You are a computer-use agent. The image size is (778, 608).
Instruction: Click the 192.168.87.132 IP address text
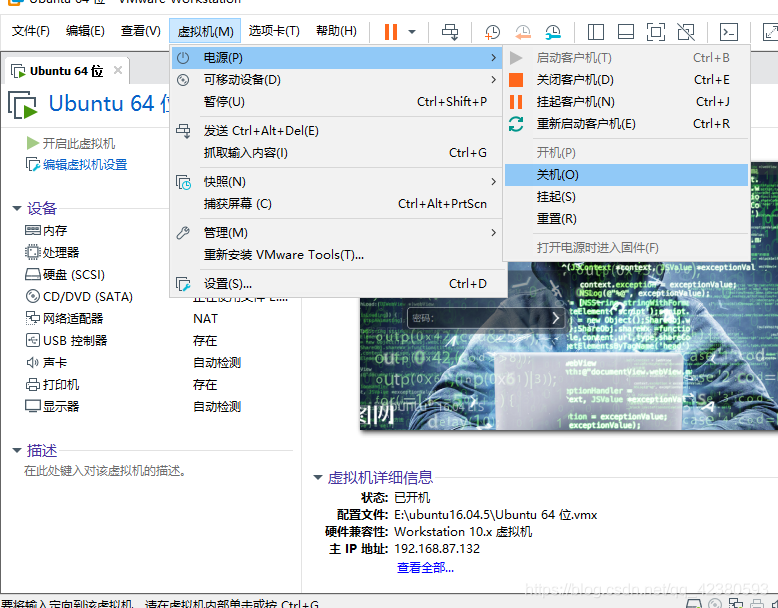click(x=437, y=549)
